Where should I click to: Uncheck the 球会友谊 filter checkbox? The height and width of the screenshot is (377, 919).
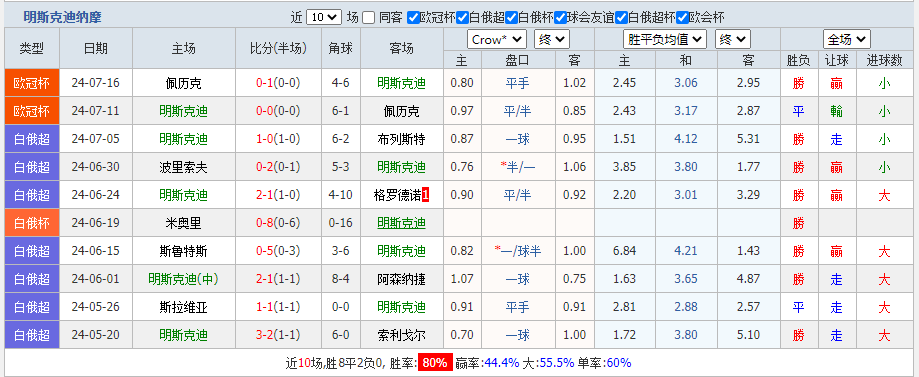click(x=560, y=18)
